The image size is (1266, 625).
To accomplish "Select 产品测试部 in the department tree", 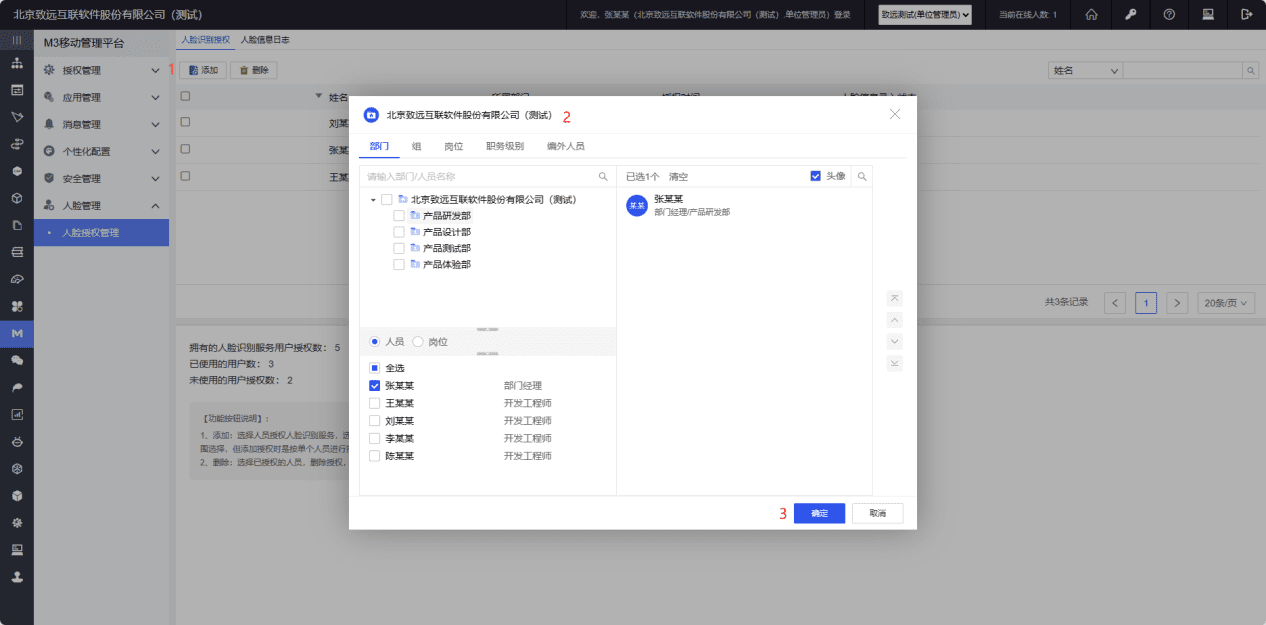I will click(447, 248).
